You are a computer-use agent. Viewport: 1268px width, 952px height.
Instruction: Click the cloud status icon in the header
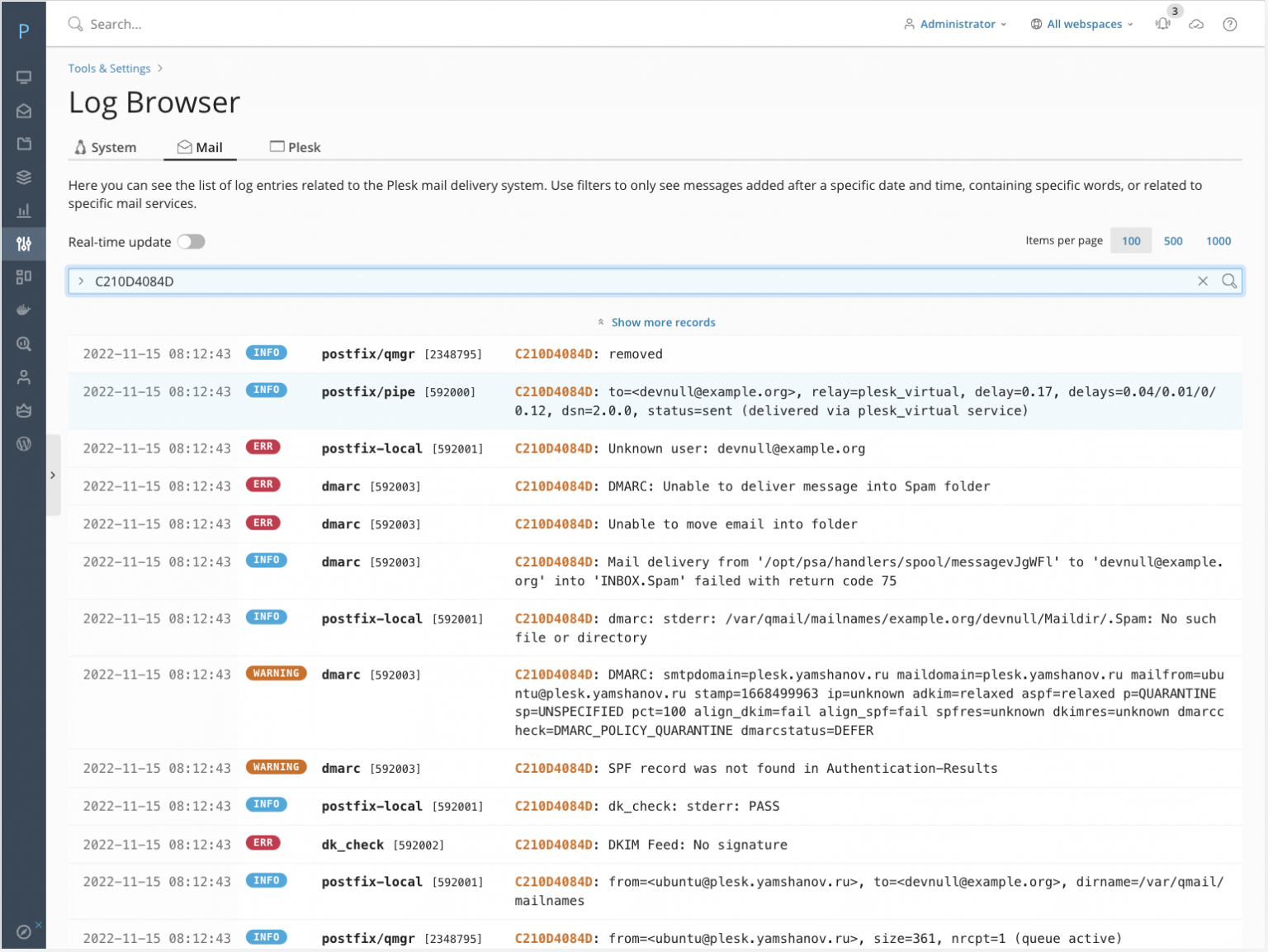(1196, 25)
